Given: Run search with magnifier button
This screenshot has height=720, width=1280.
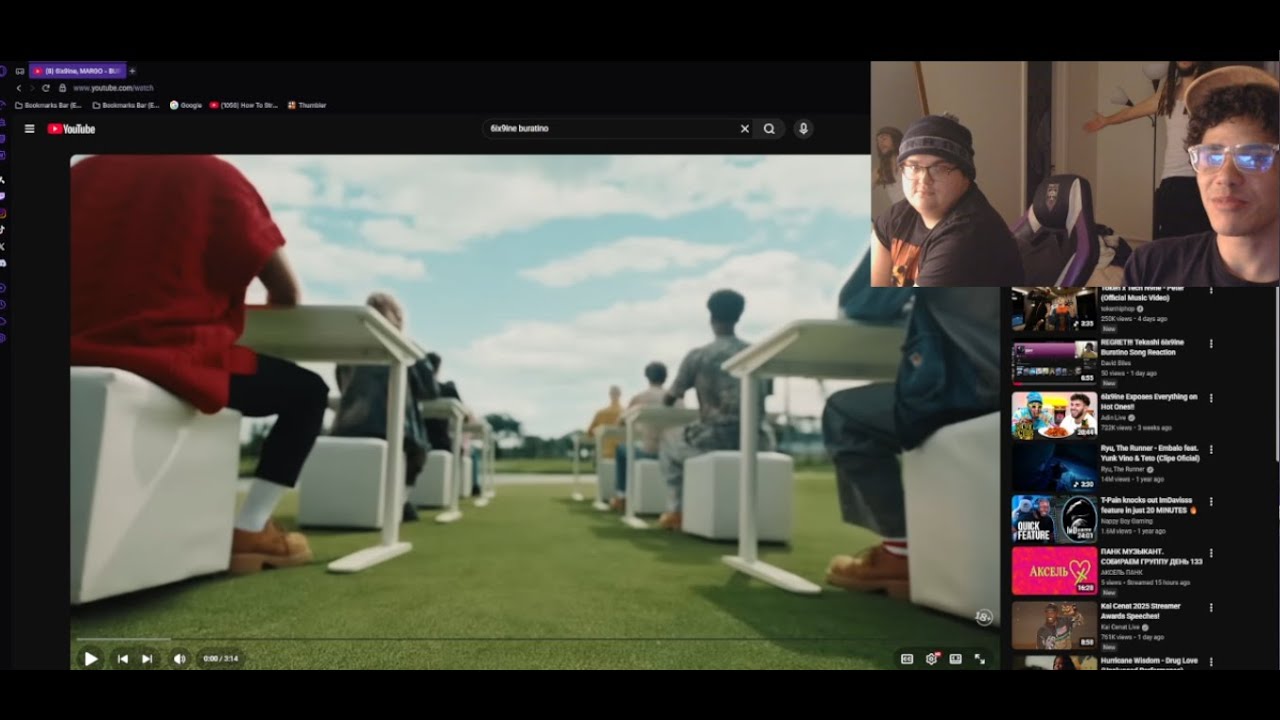Looking at the screenshot, I should coord(769,129).
